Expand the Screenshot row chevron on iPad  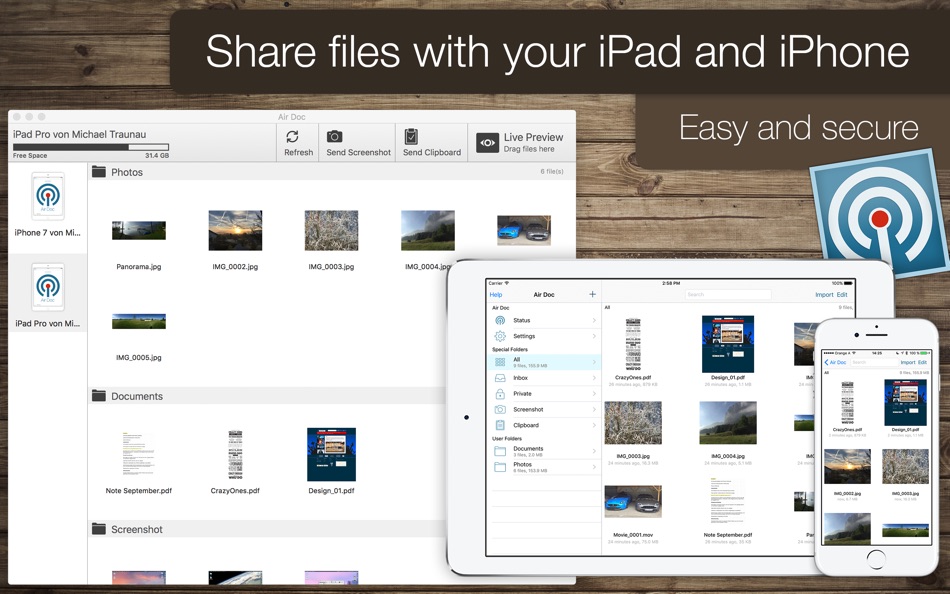(x=594, y=409)
